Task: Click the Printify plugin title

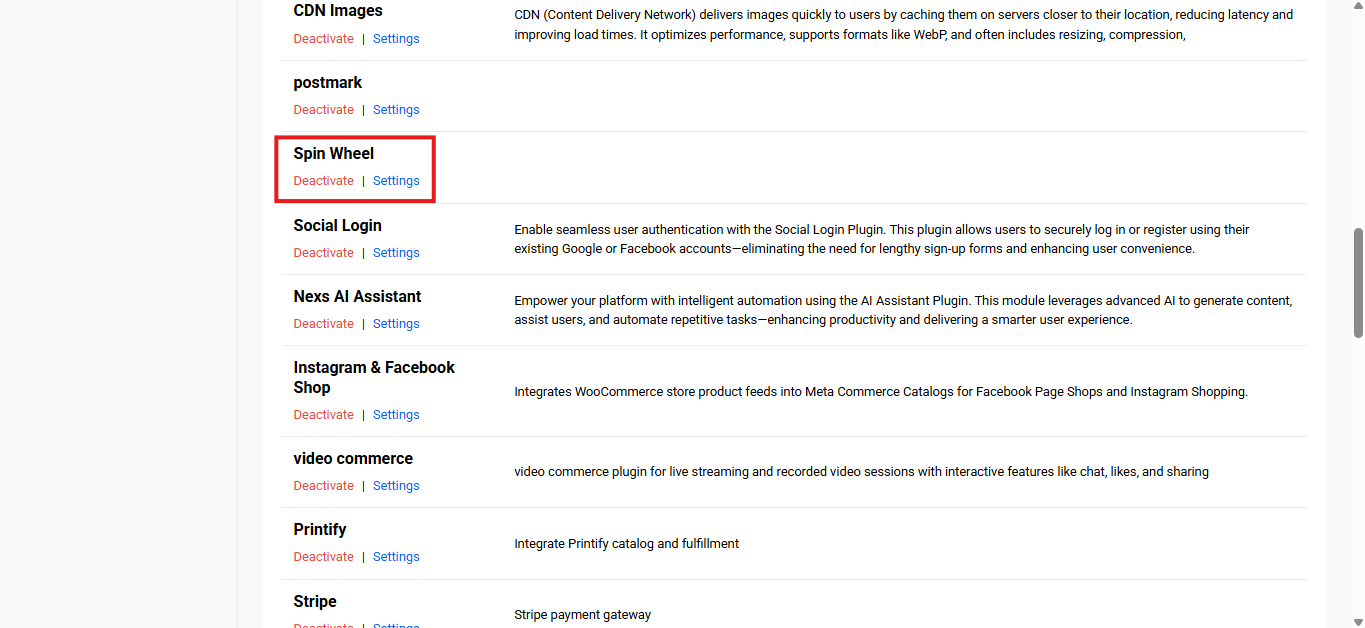Action: (x=320, y=530)
